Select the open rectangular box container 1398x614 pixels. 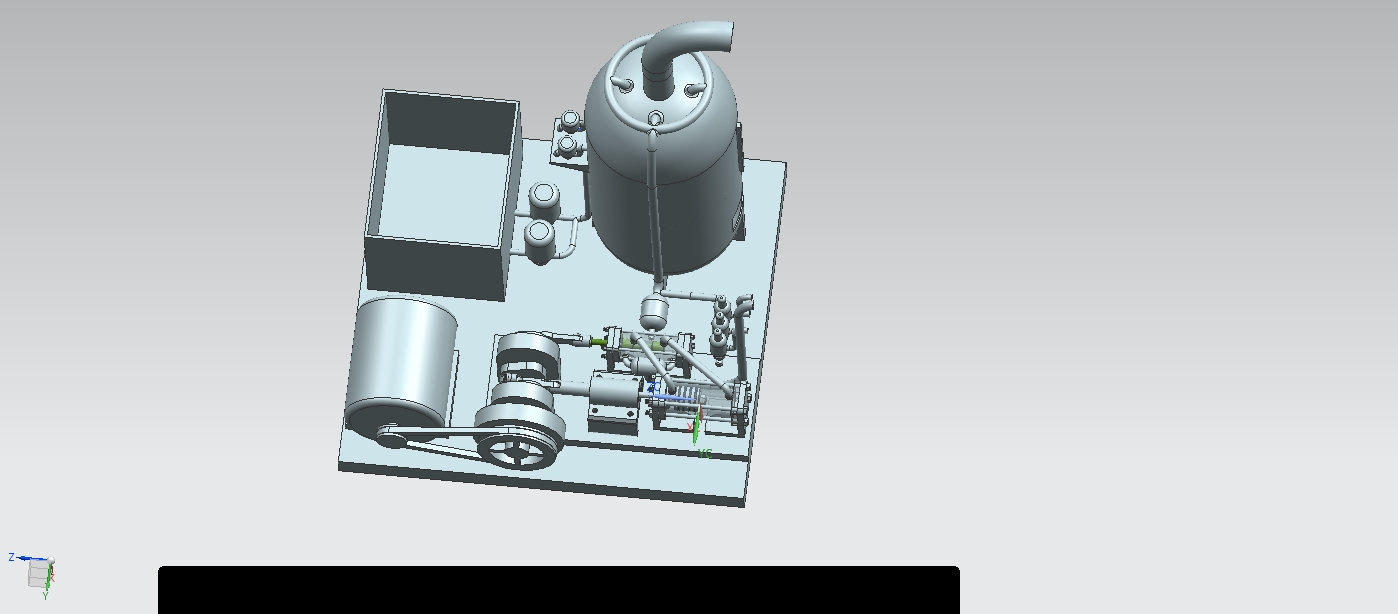444,193
